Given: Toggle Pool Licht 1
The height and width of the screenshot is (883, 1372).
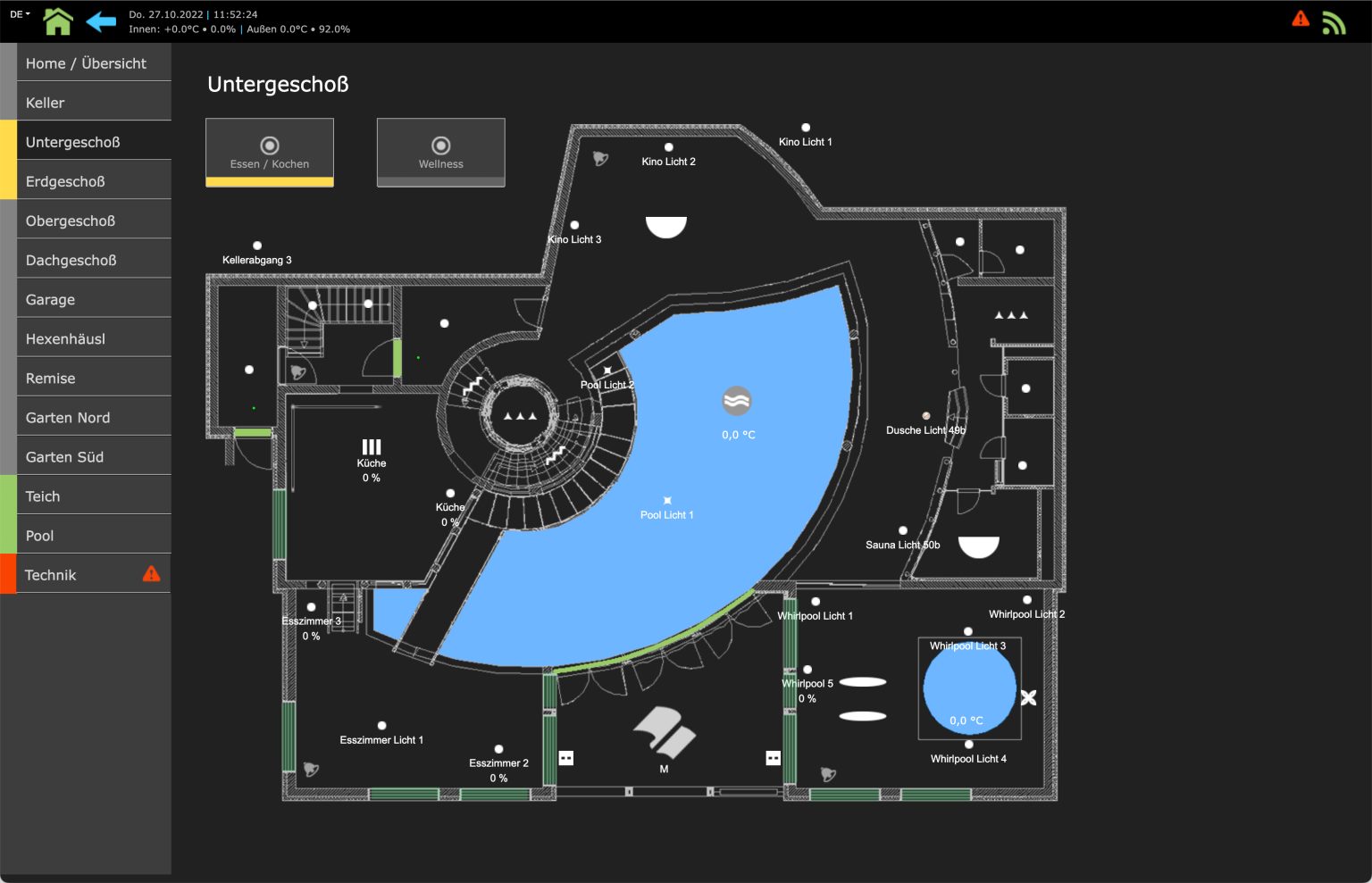Looking at the screenshot, I should pyautogui.click(x=666, y=499).
